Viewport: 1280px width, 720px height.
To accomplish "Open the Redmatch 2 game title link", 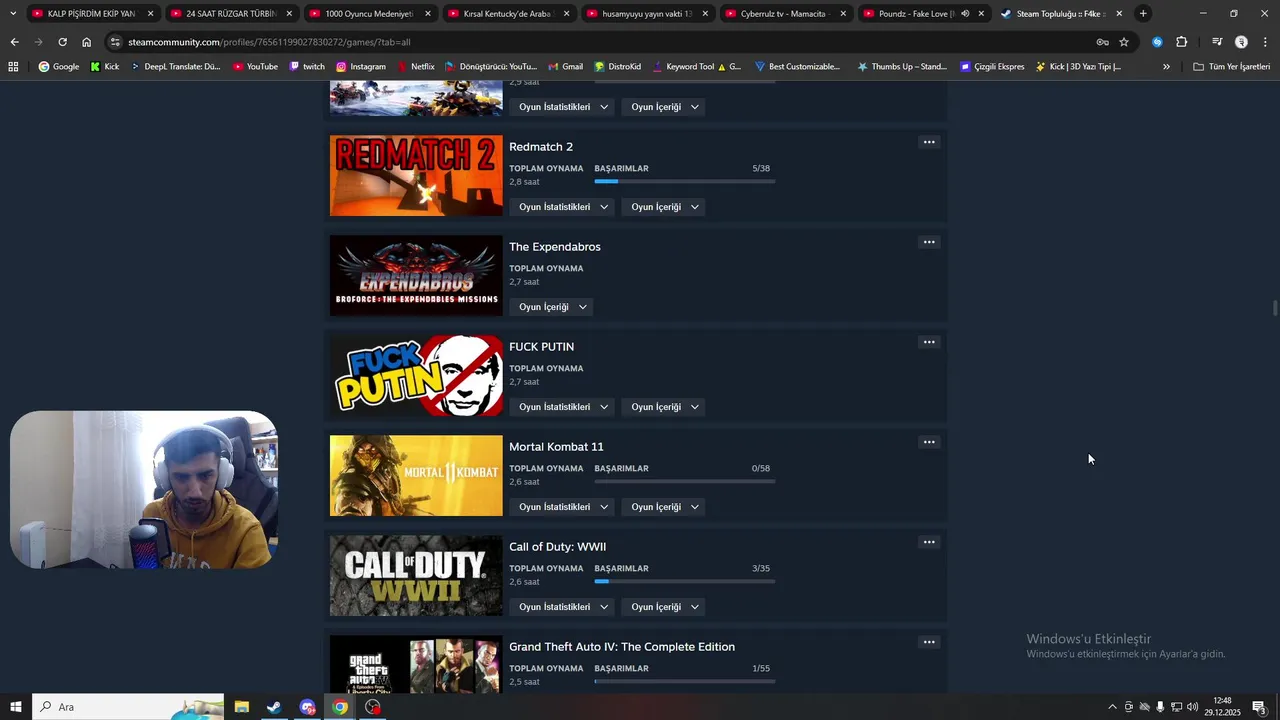I will click(541, 147).
